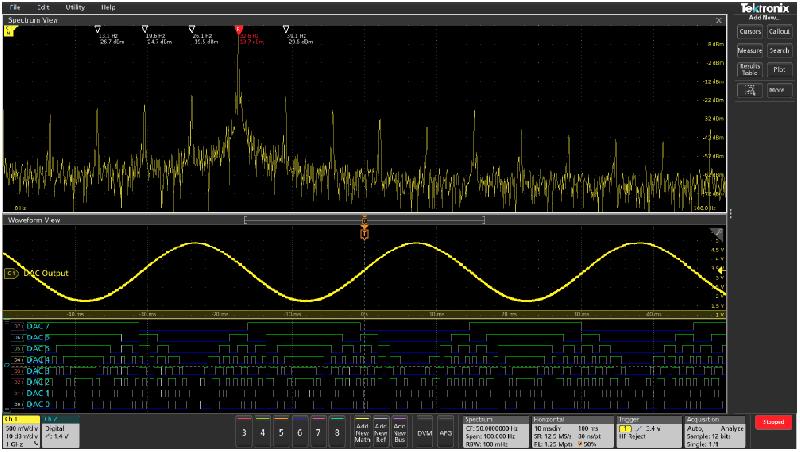Click the Plot button
The image size is (800, 452).
point(779,69)
